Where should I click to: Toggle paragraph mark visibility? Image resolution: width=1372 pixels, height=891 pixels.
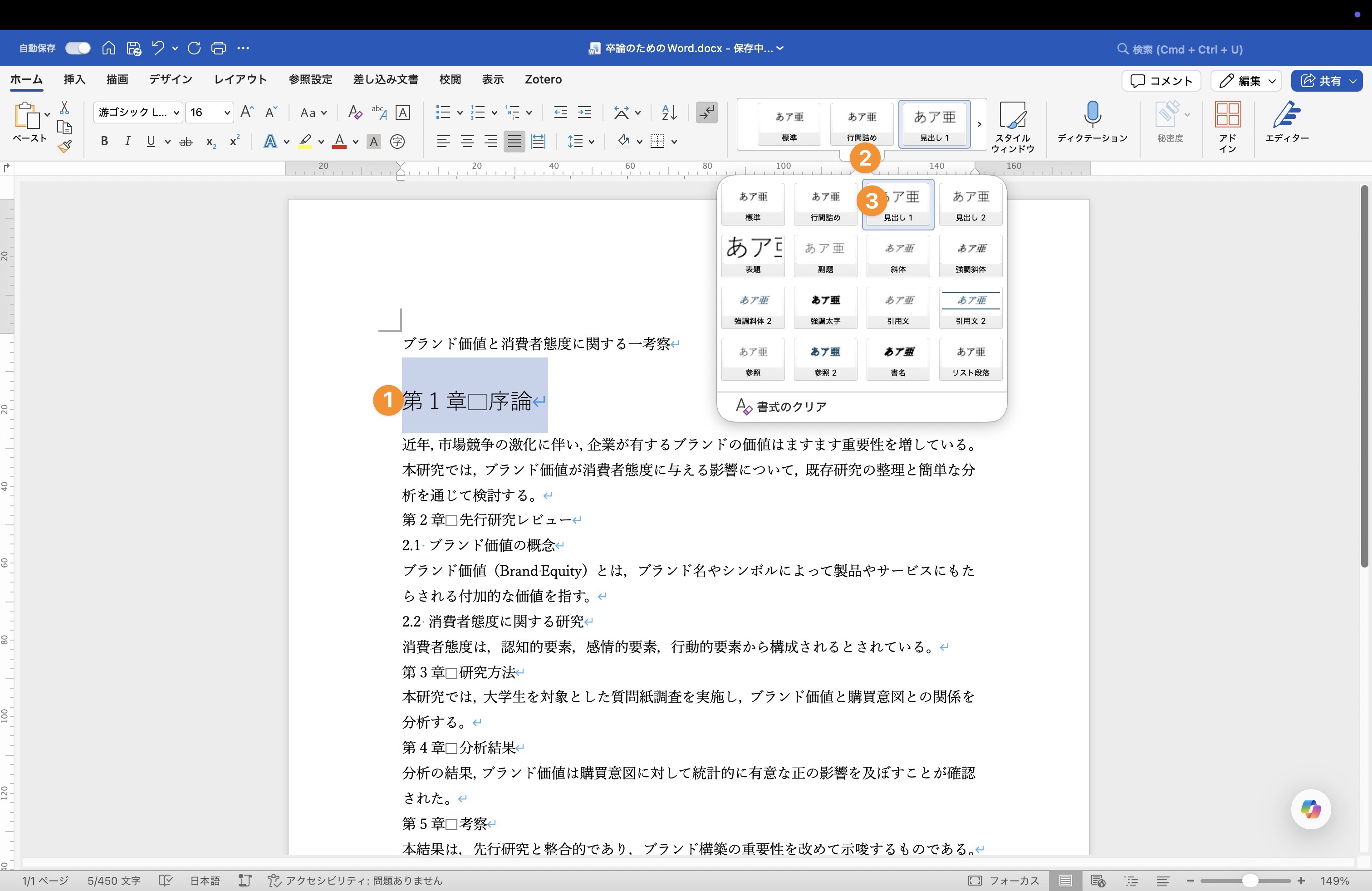(707, 113)
